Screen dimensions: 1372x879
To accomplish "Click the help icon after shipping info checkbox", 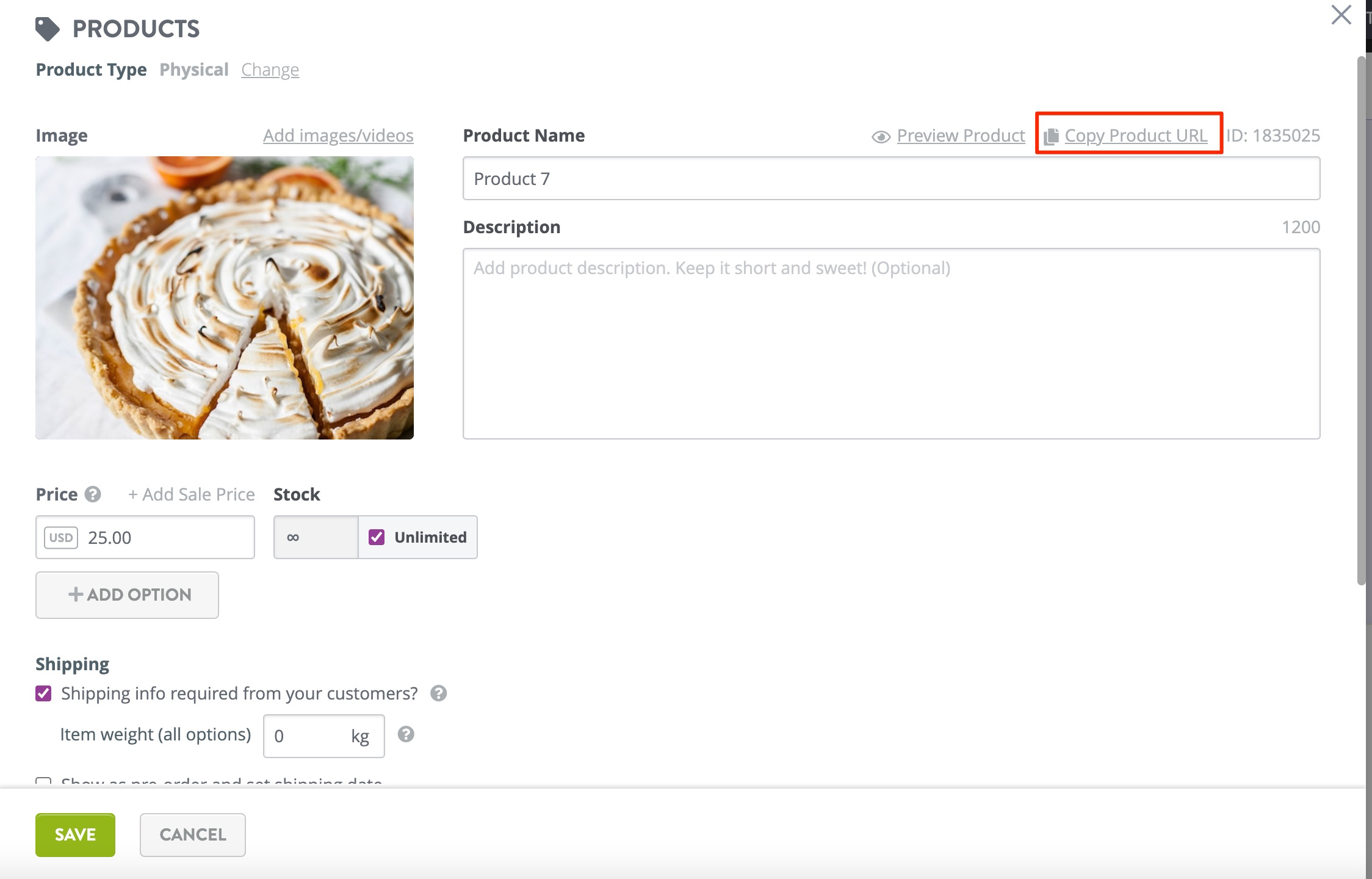I will tap(438, 693).
